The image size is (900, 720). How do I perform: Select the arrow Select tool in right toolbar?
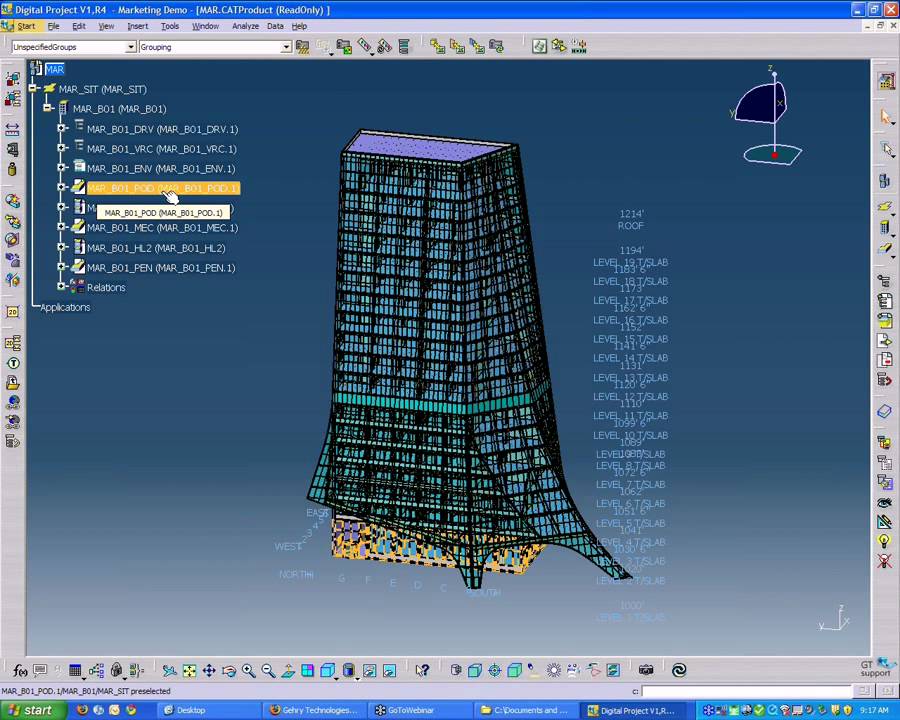[885, 117]
